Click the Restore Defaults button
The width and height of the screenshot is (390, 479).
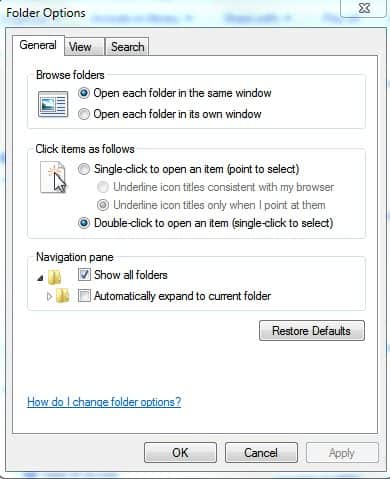pos(312,331)
